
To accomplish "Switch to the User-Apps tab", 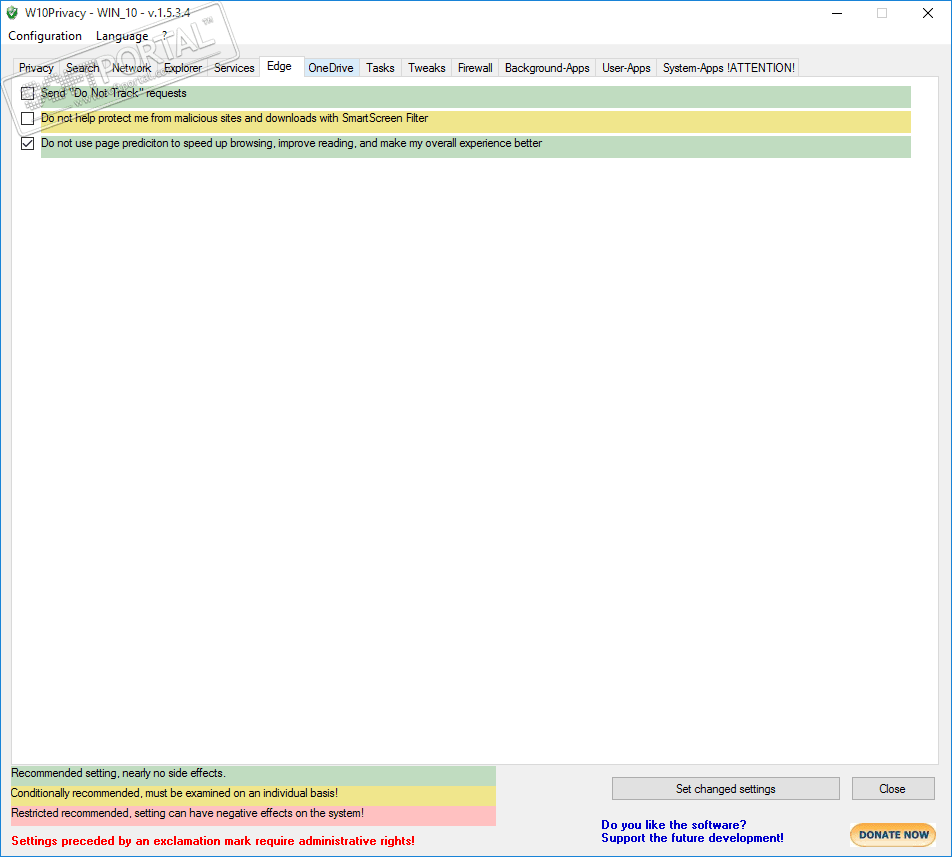I will click(626, 68).
